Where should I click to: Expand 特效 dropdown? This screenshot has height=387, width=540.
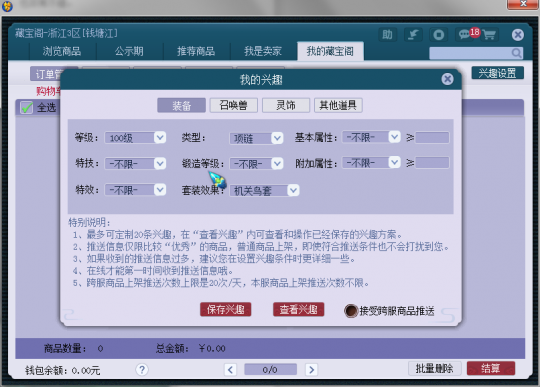coord(135,189)
